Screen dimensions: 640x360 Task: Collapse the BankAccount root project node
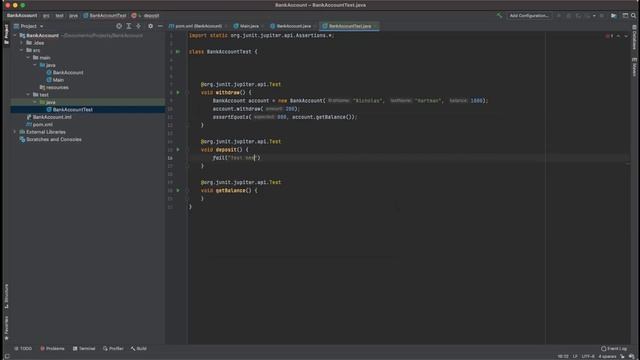pos(15,36)
